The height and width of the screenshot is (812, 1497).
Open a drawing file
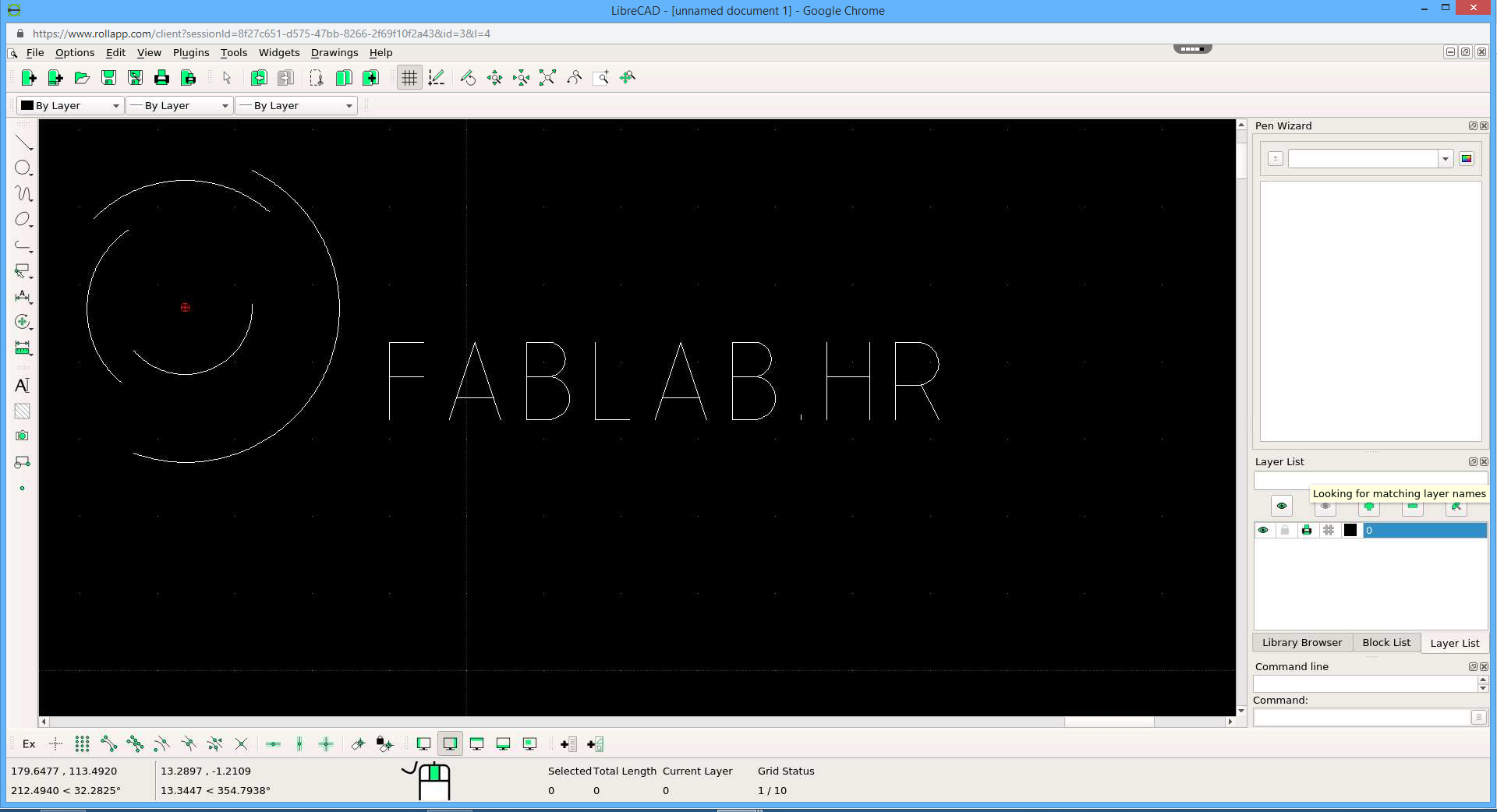[82, 78]
